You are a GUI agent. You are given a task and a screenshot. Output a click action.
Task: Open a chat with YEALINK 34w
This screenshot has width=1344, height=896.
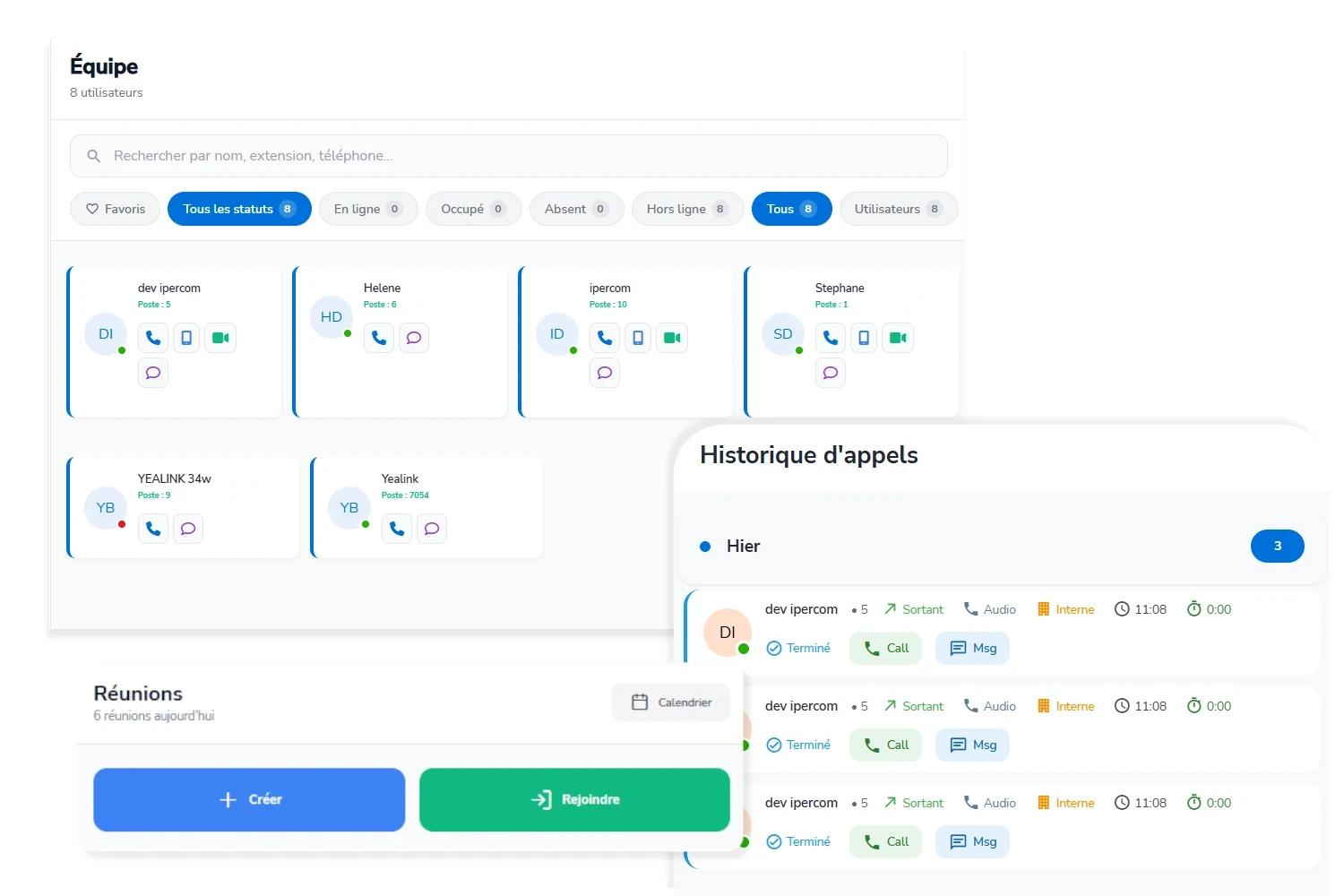tap(188, 529)
